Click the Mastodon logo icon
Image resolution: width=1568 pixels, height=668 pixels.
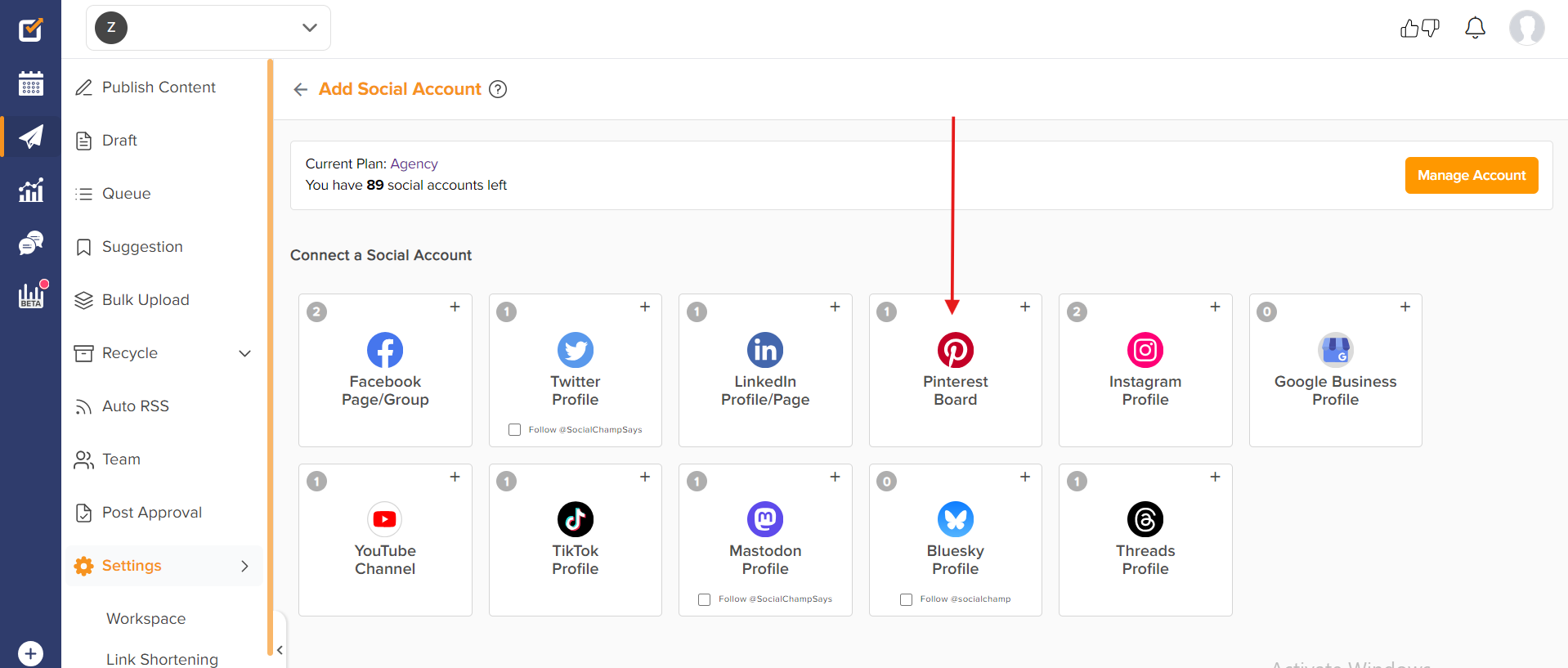coord(765,519)
